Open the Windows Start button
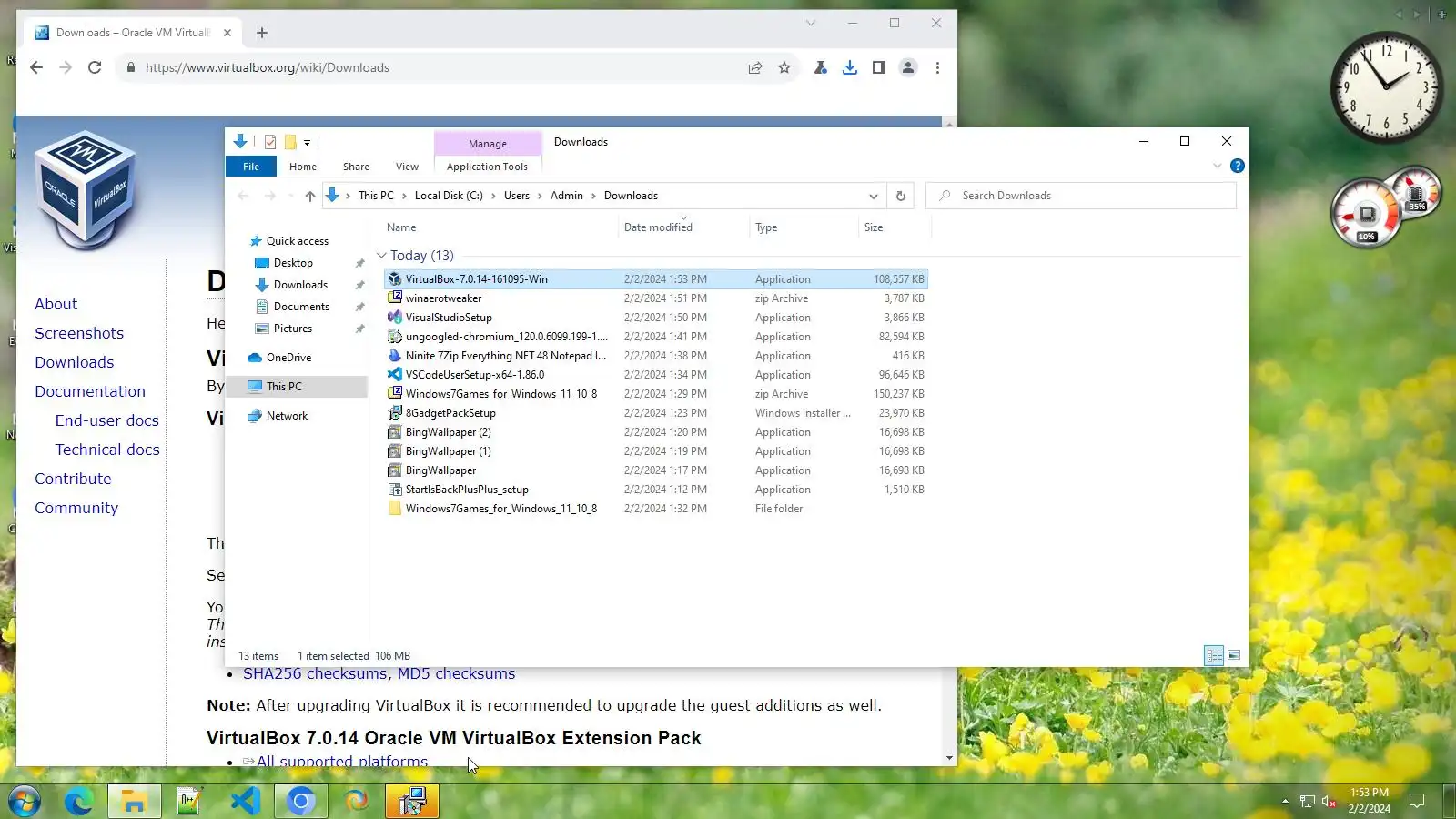The image size is (1456, 819). coord(24,801)
